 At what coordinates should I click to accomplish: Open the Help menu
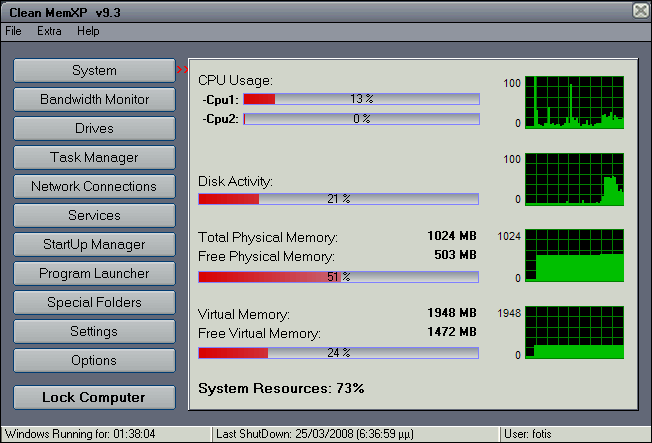(x=88, y=31)
